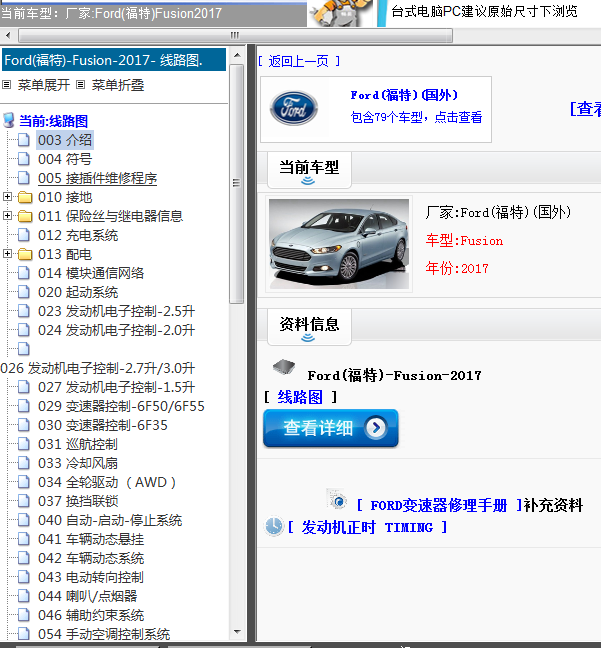601x648 pixels.
Task: Click the document icon above 026 发动机电子控制
Action: 24,349
